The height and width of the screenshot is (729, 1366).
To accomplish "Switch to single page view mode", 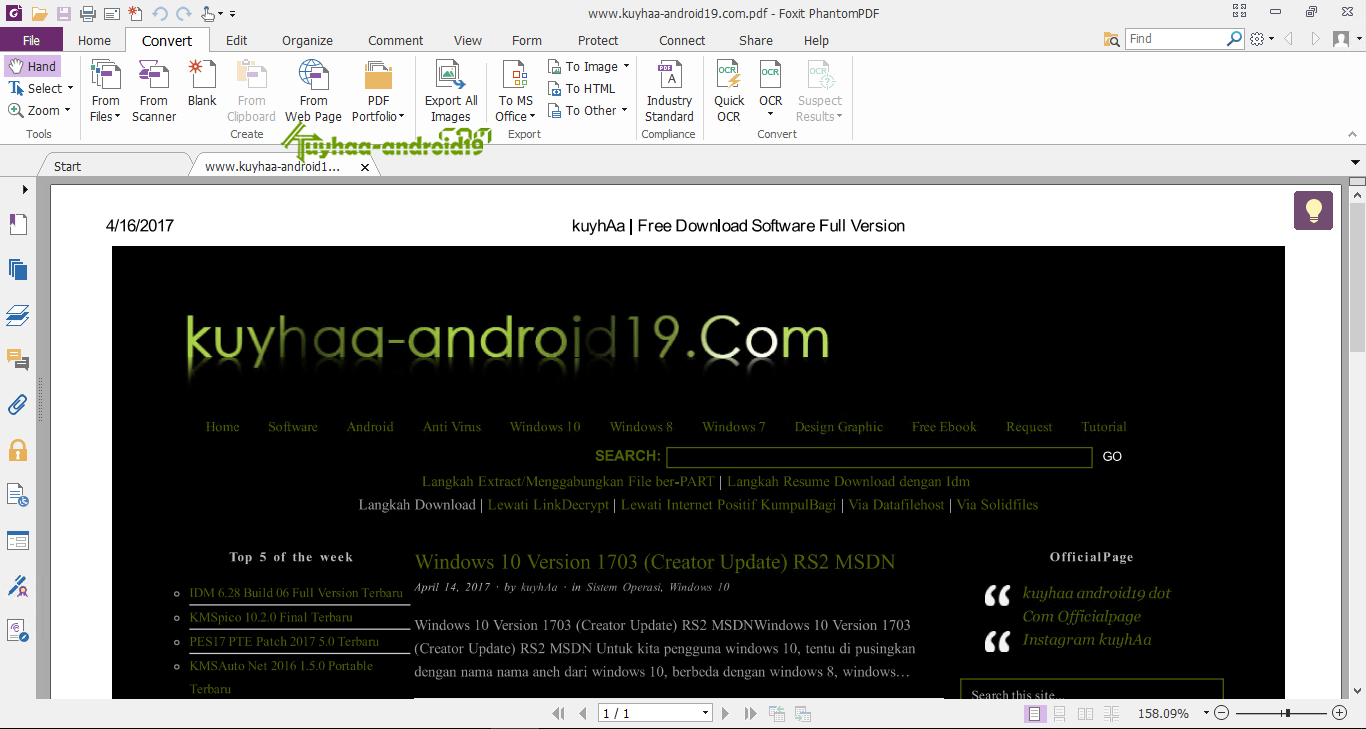I will tap(1035, 713).
